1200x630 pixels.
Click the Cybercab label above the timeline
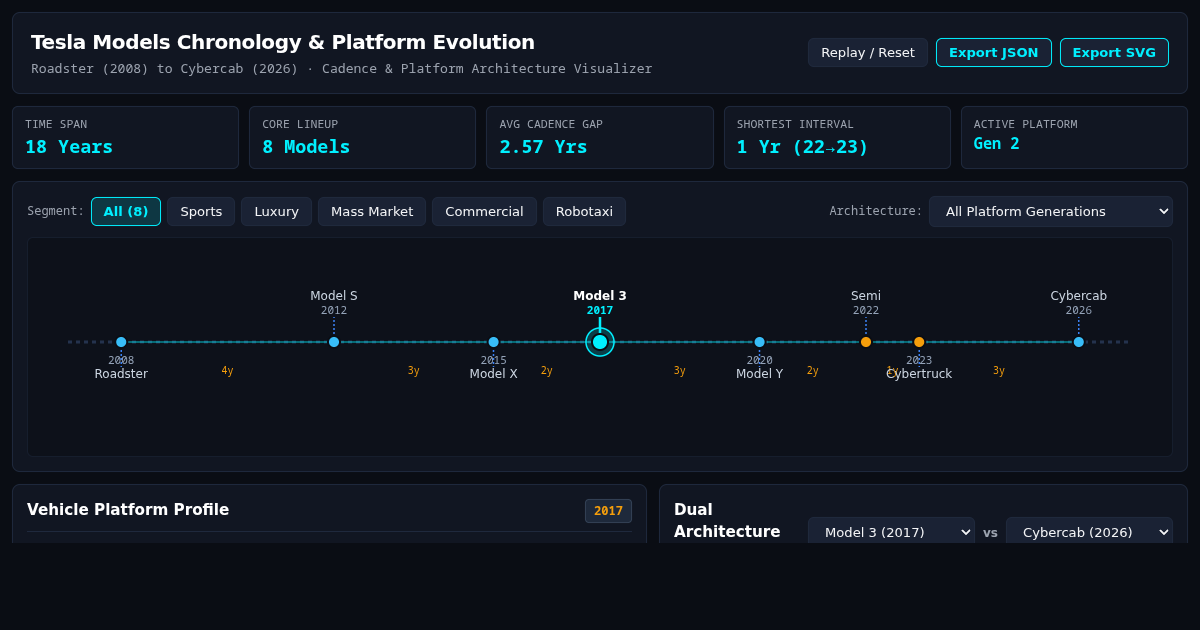1079,296
